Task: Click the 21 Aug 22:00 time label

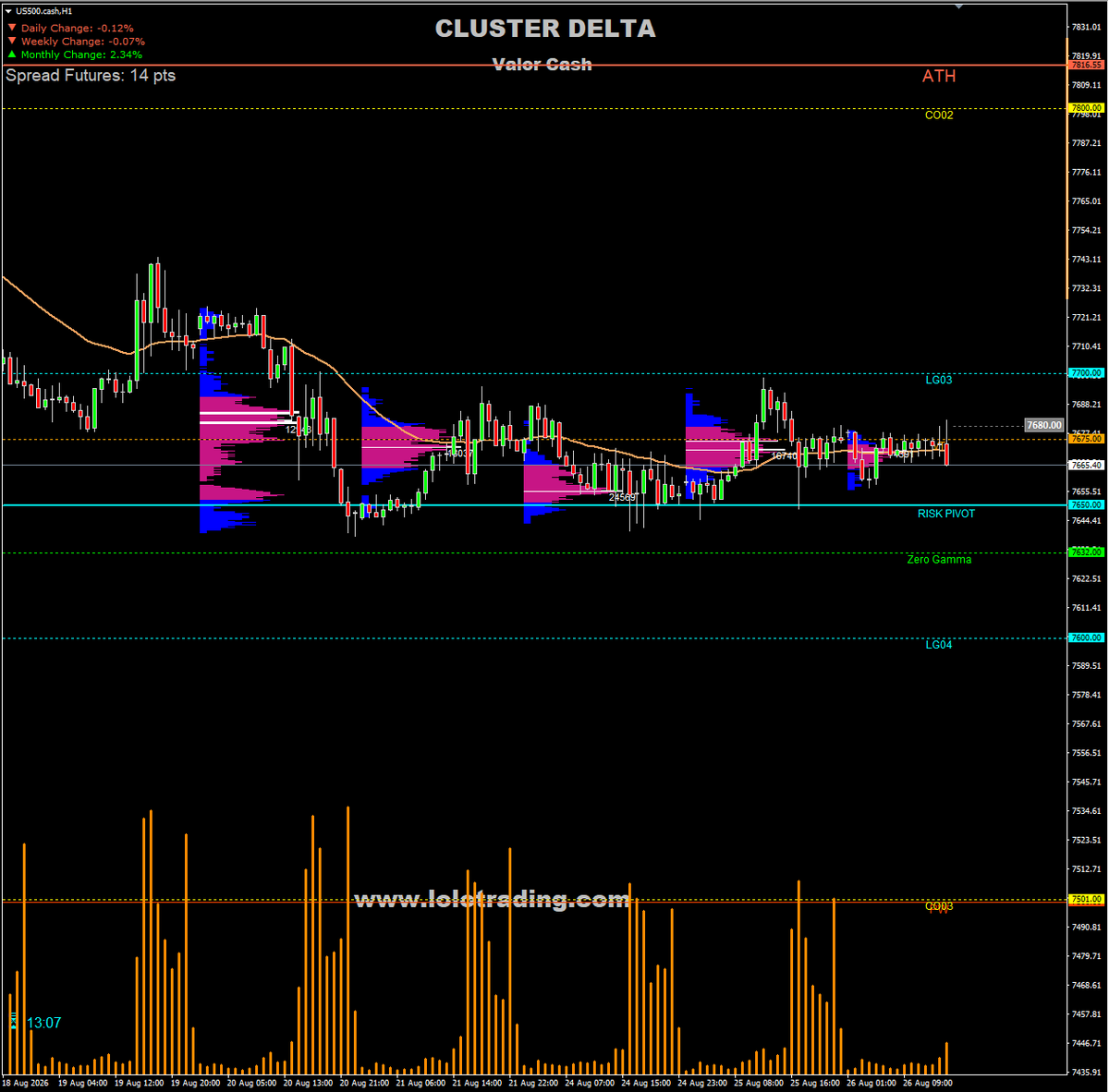Action: (534, 1083)
